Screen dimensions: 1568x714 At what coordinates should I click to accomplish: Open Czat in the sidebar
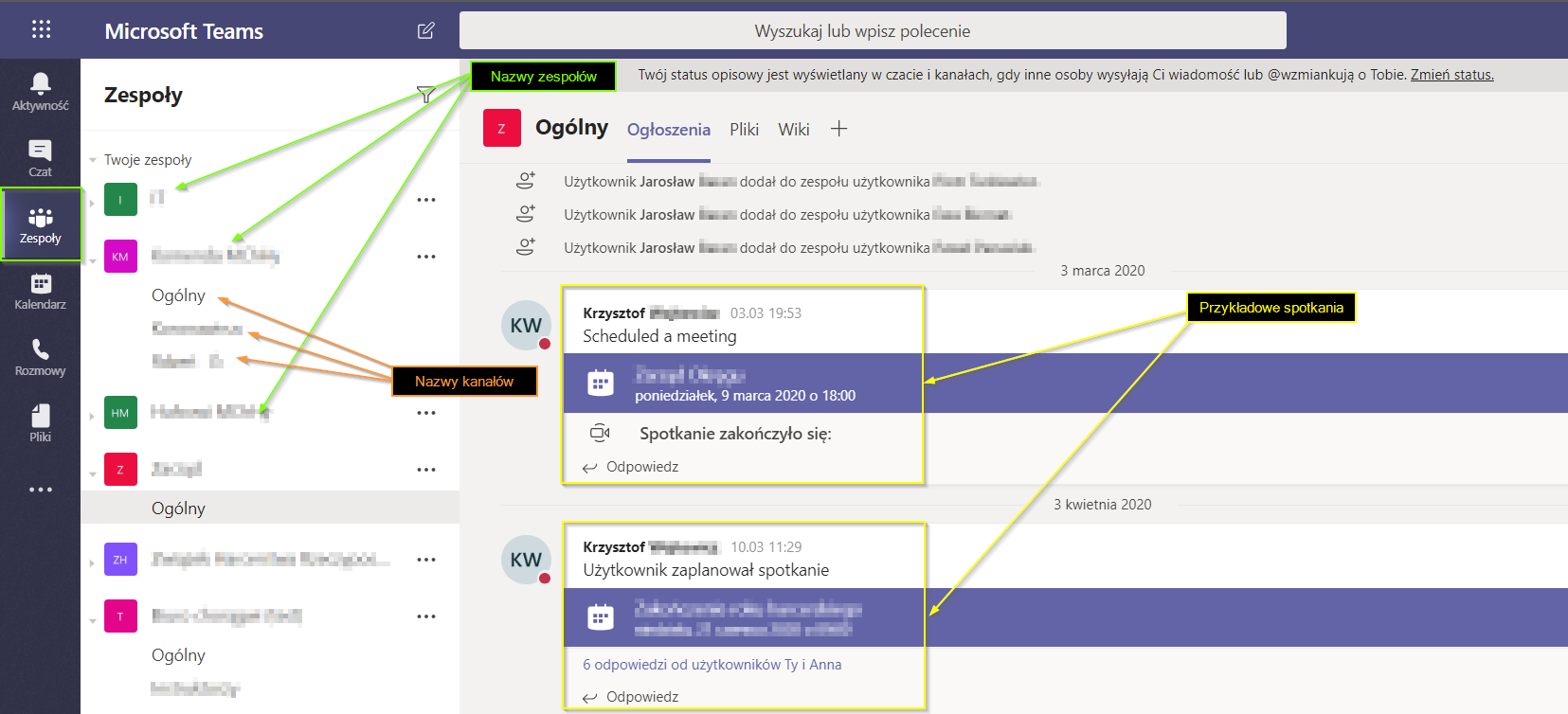point(40,158)
